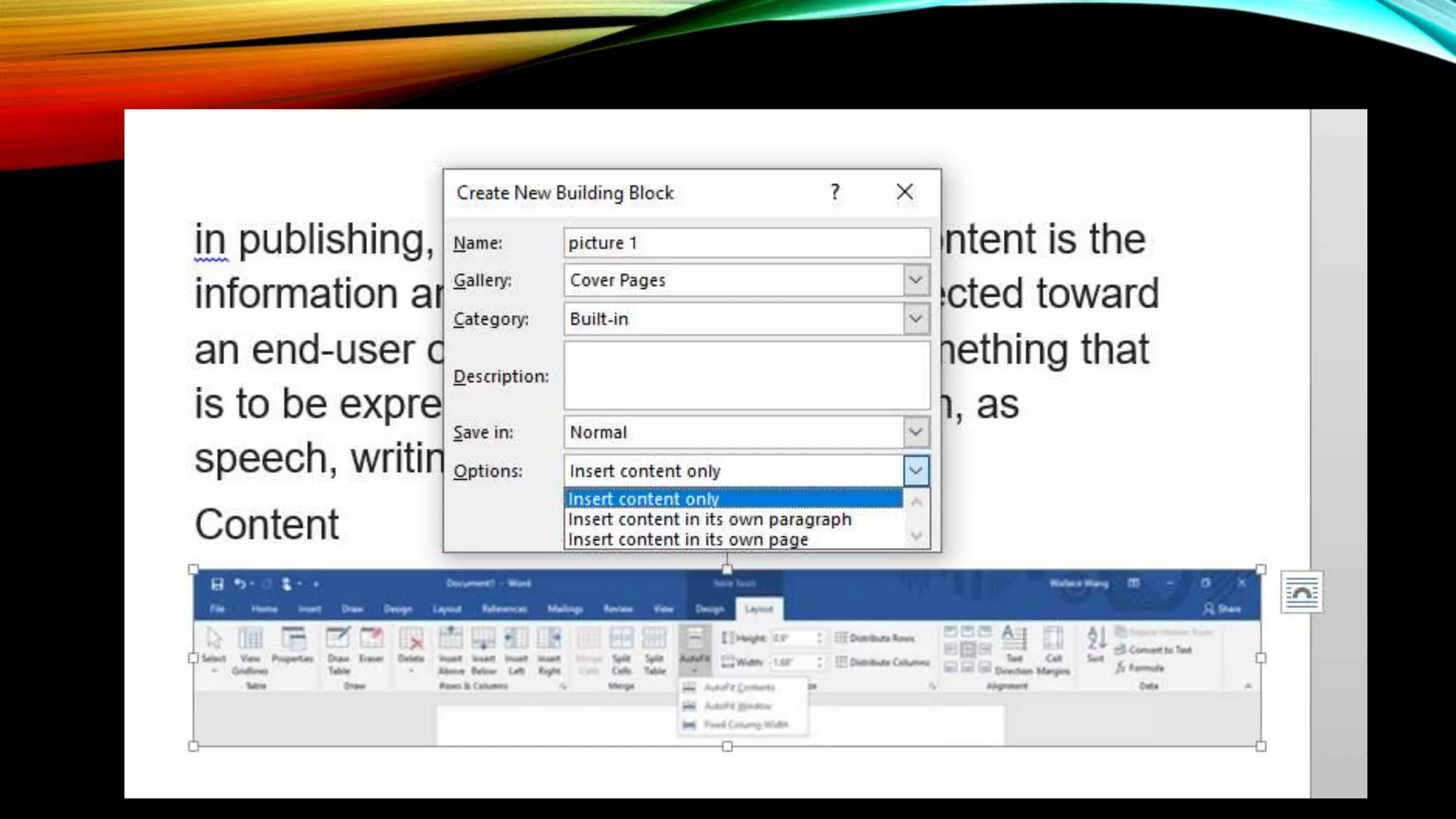Expand the Category dropdown arrow

(x=916, y=319)
